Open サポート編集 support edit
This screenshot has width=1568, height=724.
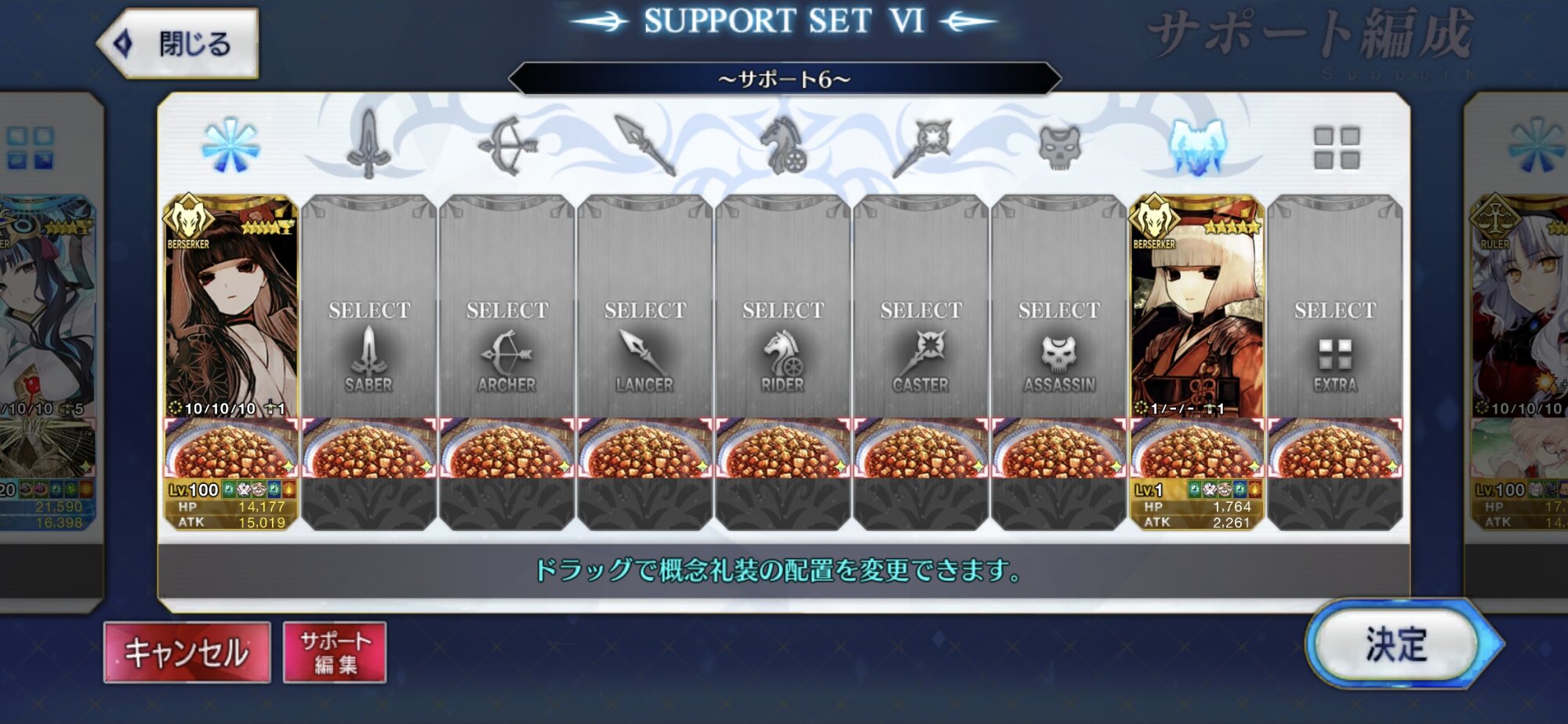[x=335, y=653]
